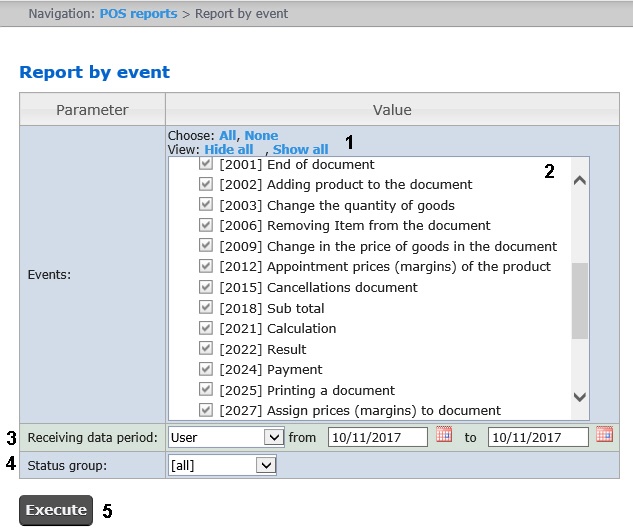Uncheck [2015] Cancellations document event
633x532 pixels.
coord(206,287)
